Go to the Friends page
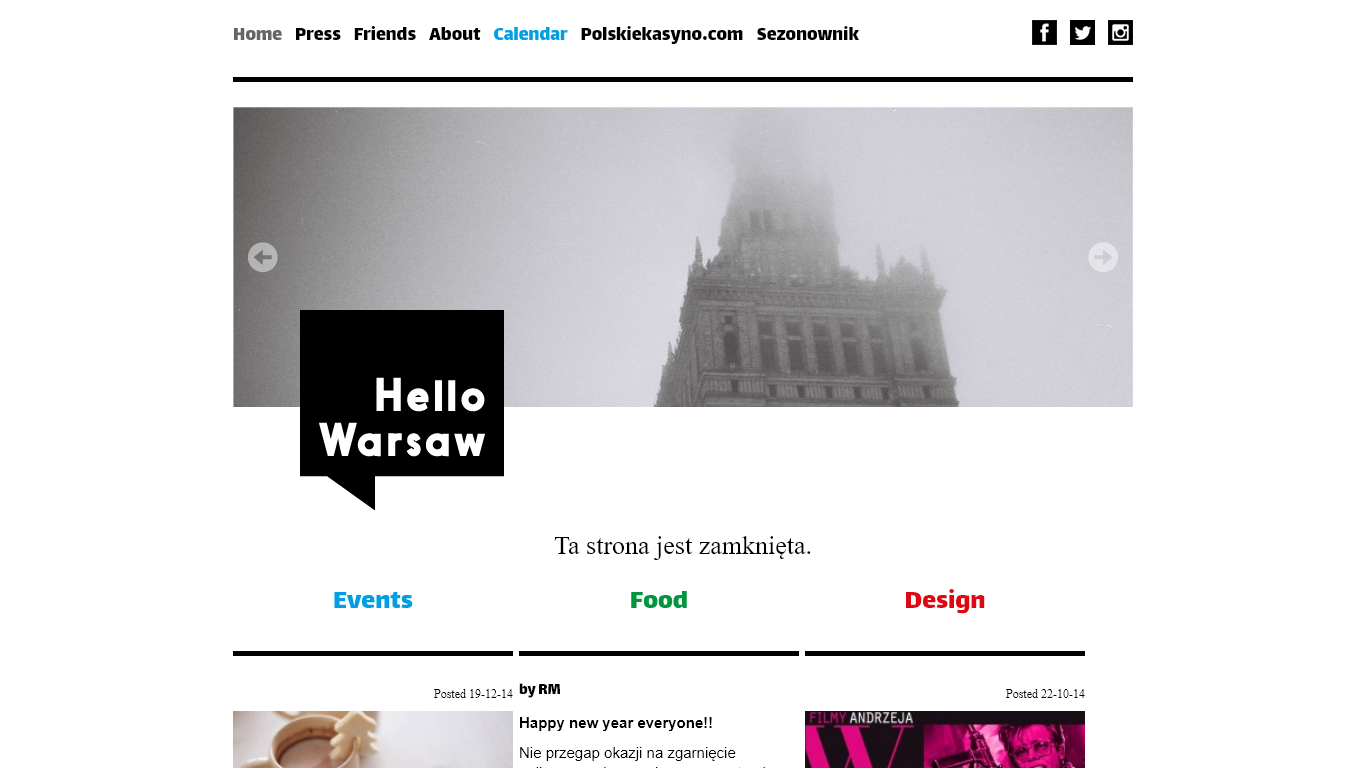 385,34
